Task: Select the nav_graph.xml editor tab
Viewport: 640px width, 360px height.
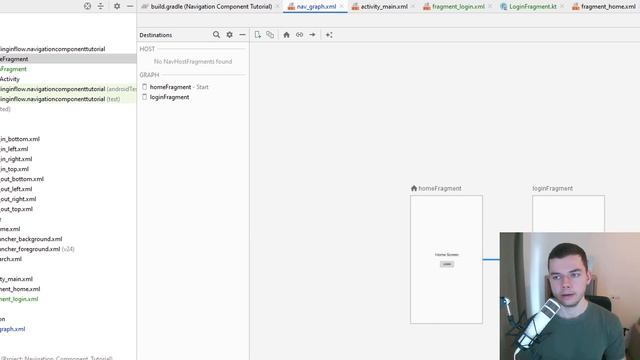Action: coord(316,7)
